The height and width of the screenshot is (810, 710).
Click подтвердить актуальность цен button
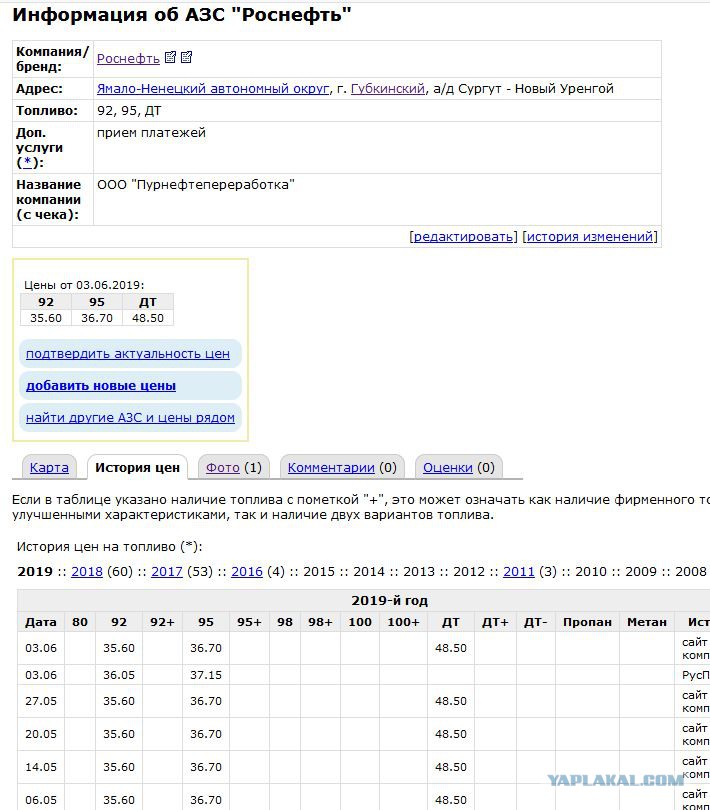128,354
